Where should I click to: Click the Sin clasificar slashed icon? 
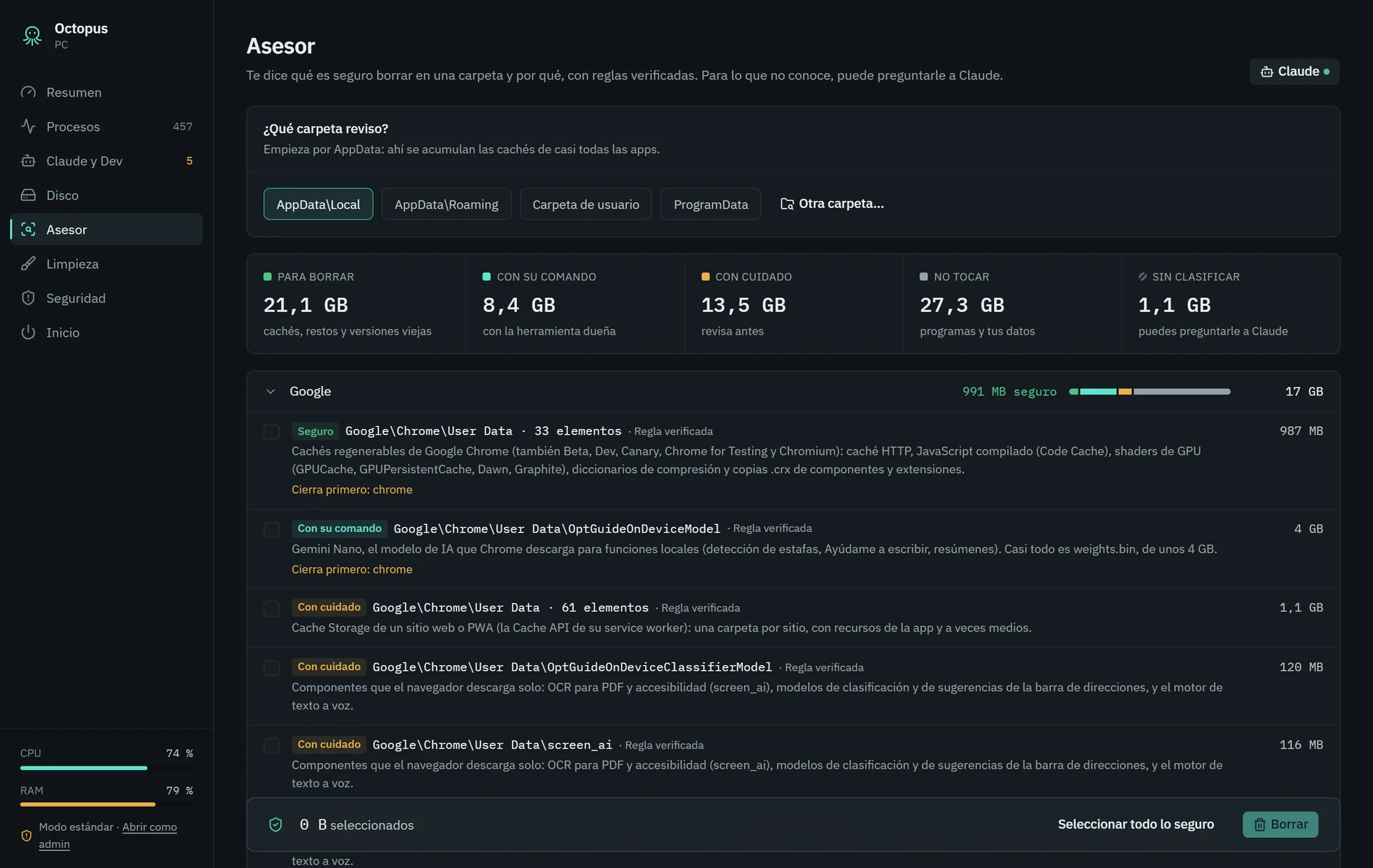[x=1143, y=277]
